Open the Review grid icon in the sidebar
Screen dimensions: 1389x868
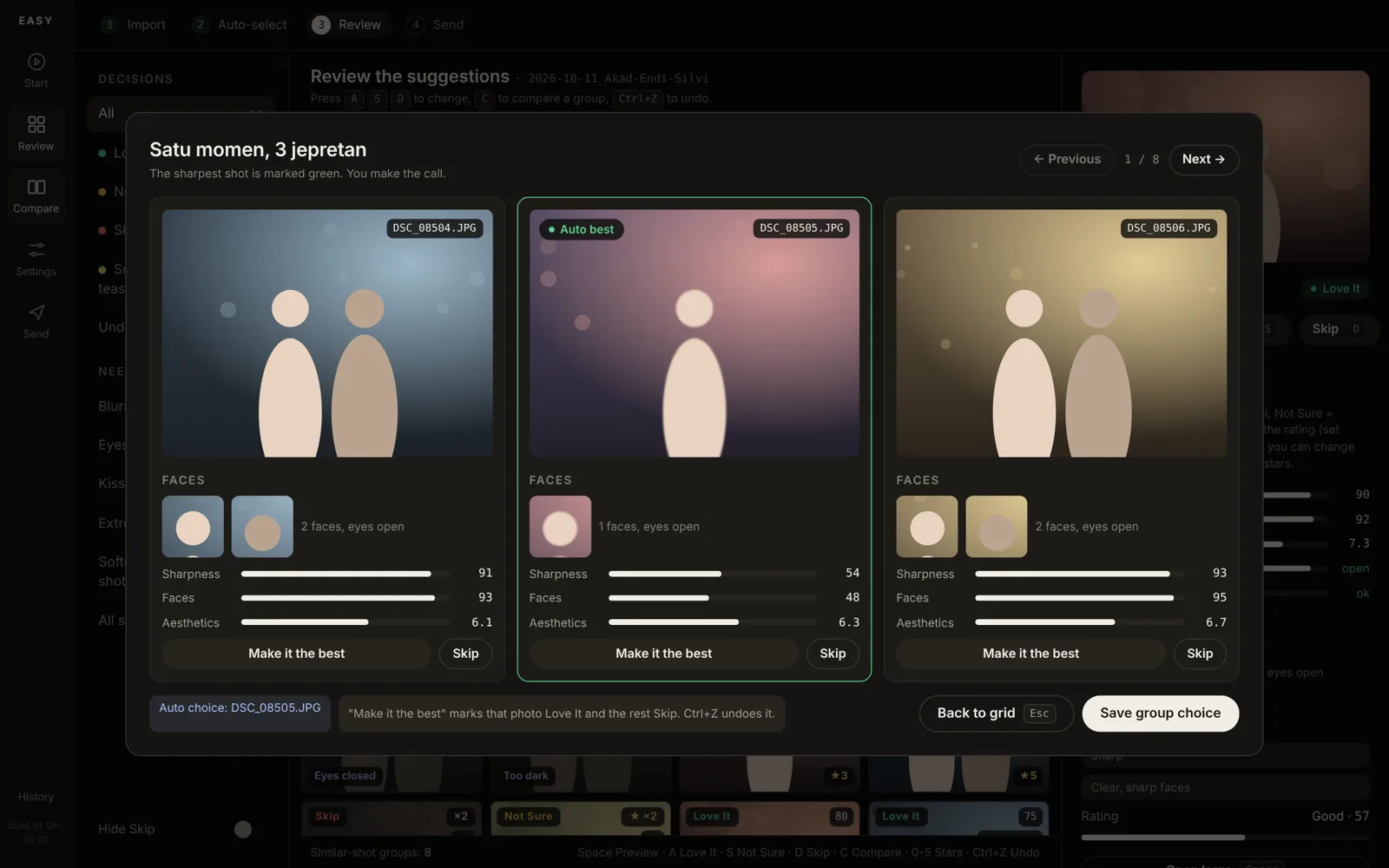[x=36, y=133]
